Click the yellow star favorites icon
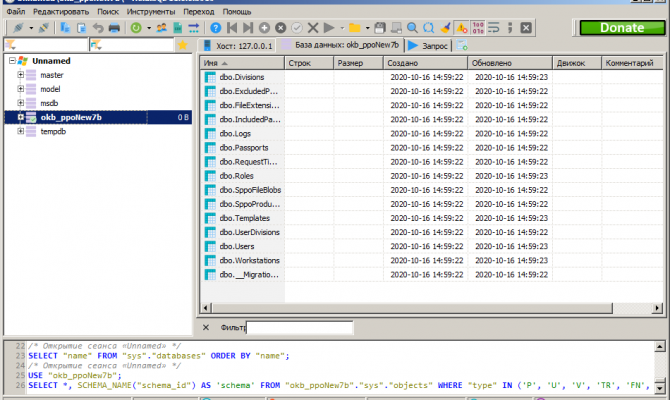This screenshot has height=400, width=670. (x=182, y=45)
